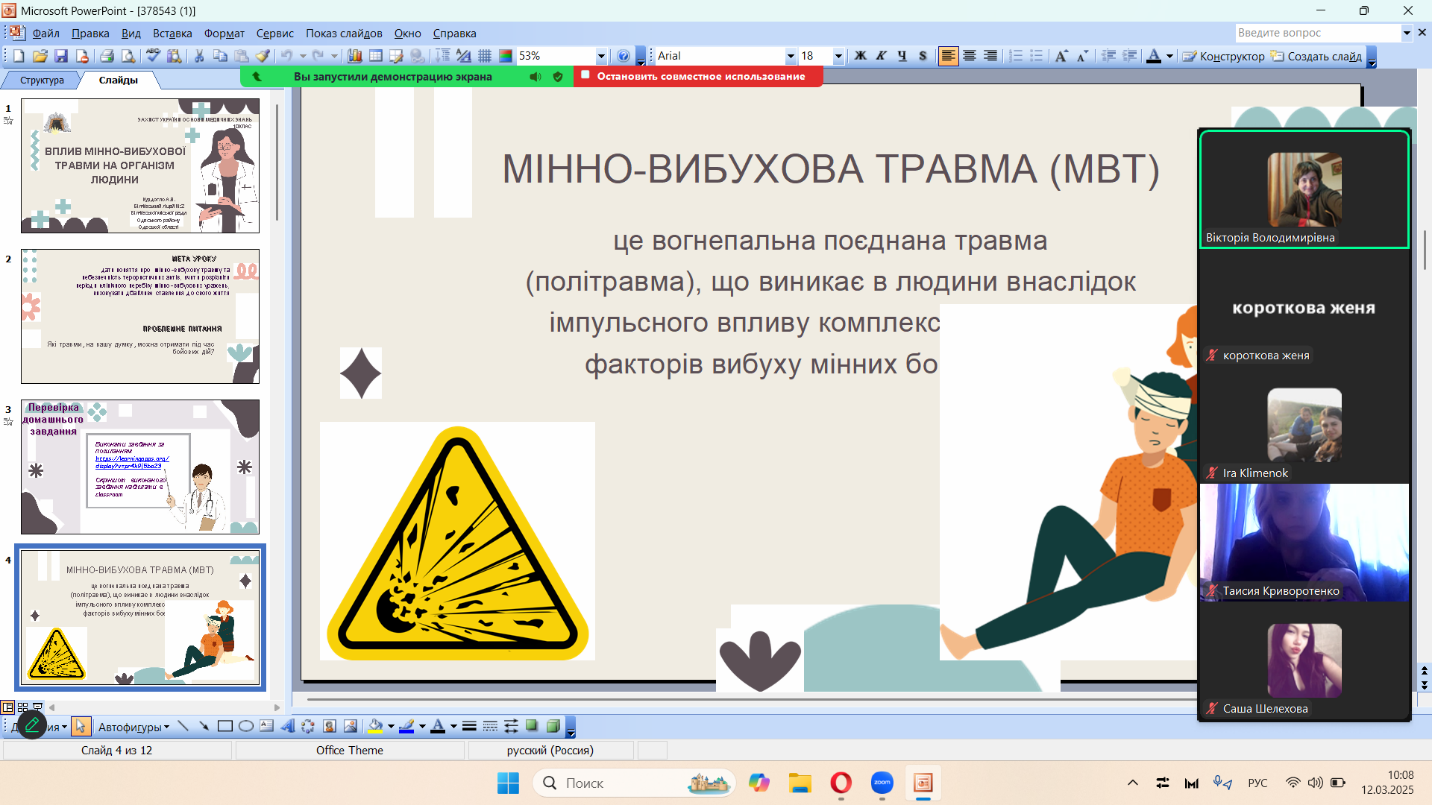Select the Oval drawing tool
The image size is (1432, 805).
click(245, 726)
